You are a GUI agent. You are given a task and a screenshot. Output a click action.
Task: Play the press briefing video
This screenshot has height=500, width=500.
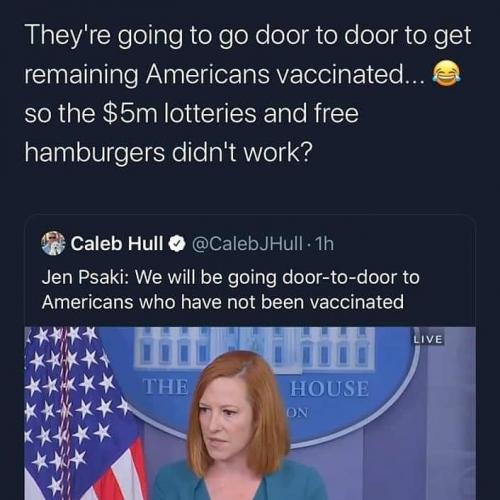point(250,413)
